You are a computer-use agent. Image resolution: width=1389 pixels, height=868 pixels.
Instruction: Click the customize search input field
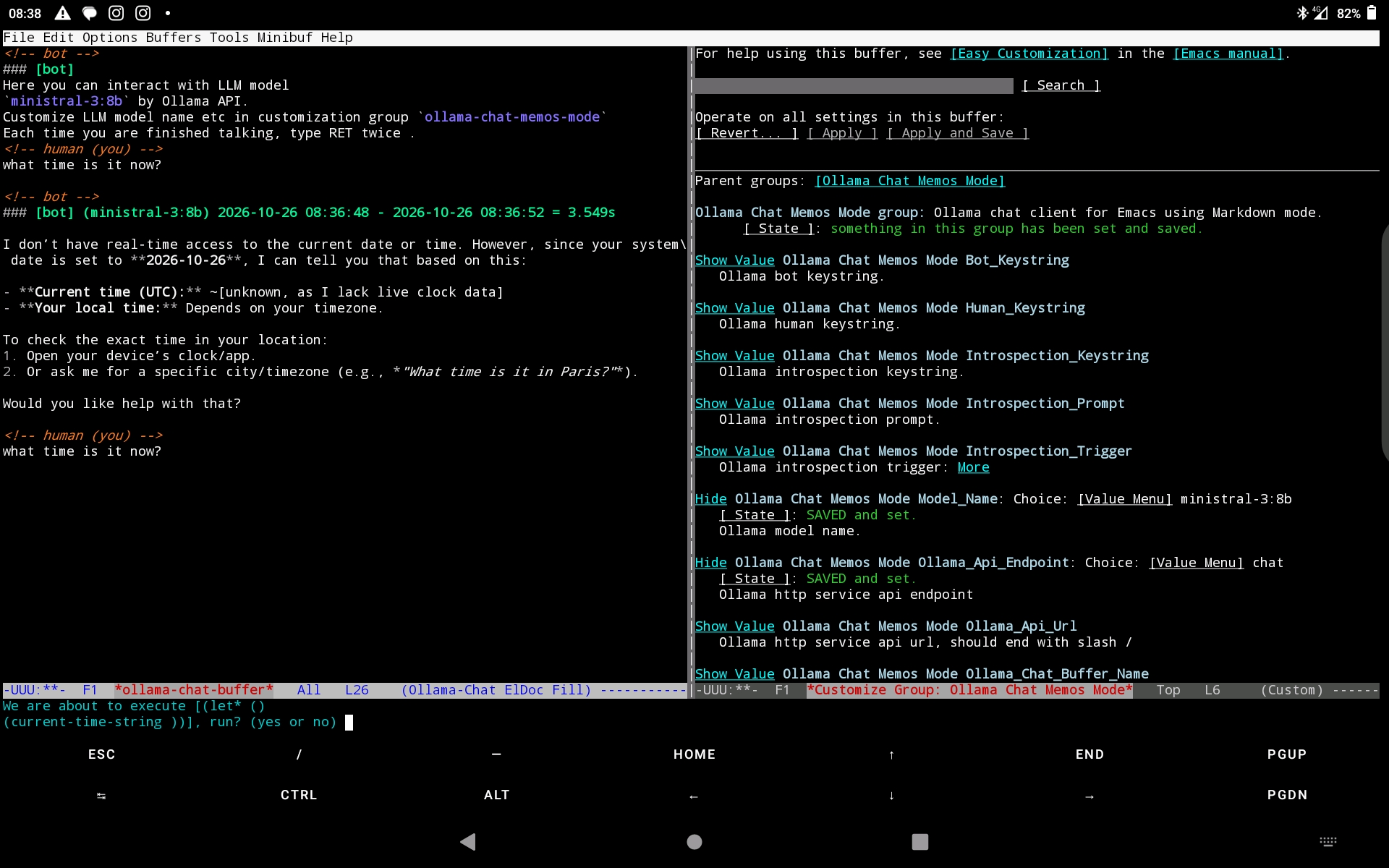[x=854, y=86]
